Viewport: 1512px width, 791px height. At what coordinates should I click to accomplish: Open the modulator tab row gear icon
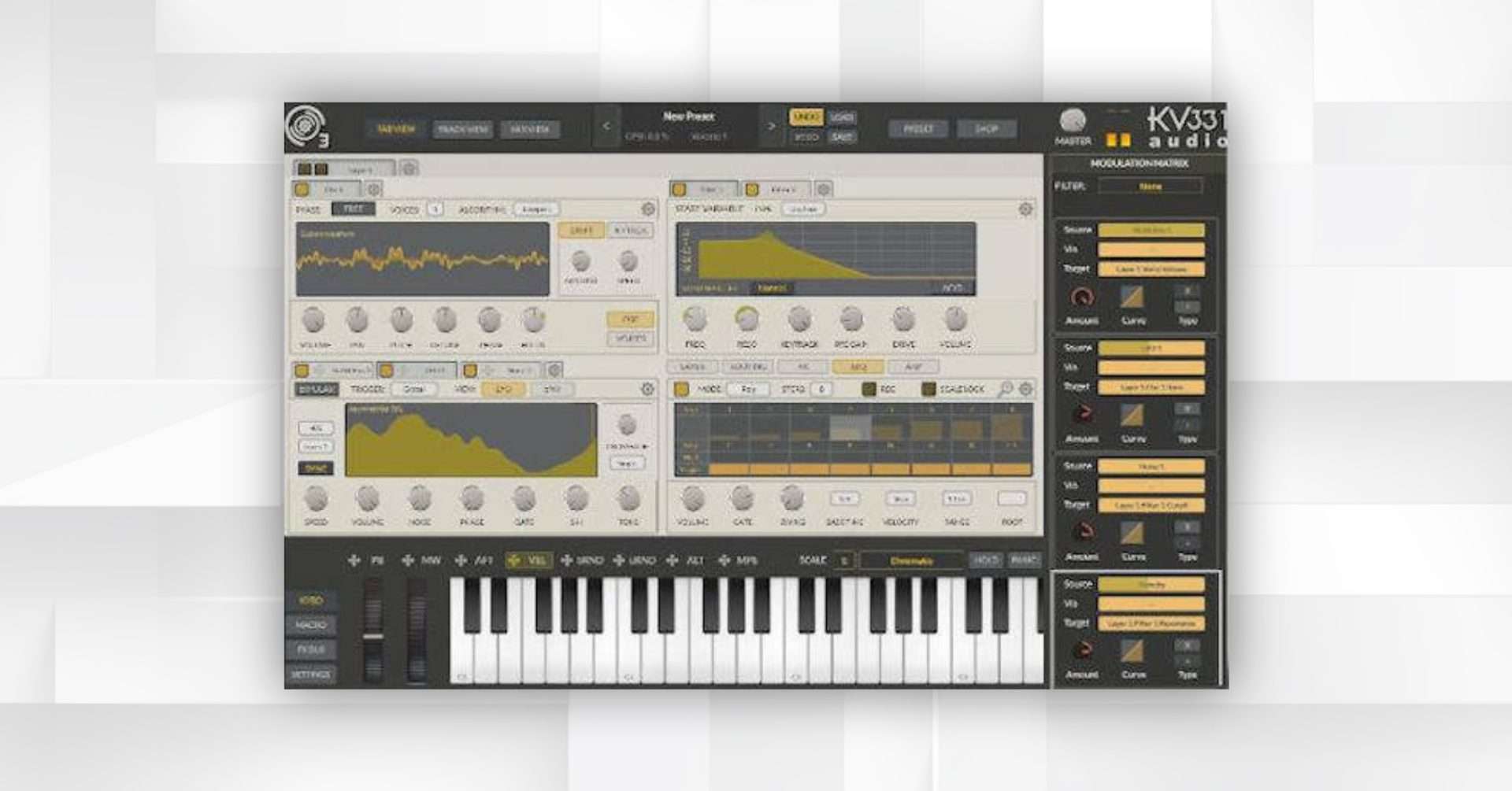pos(554,370)
